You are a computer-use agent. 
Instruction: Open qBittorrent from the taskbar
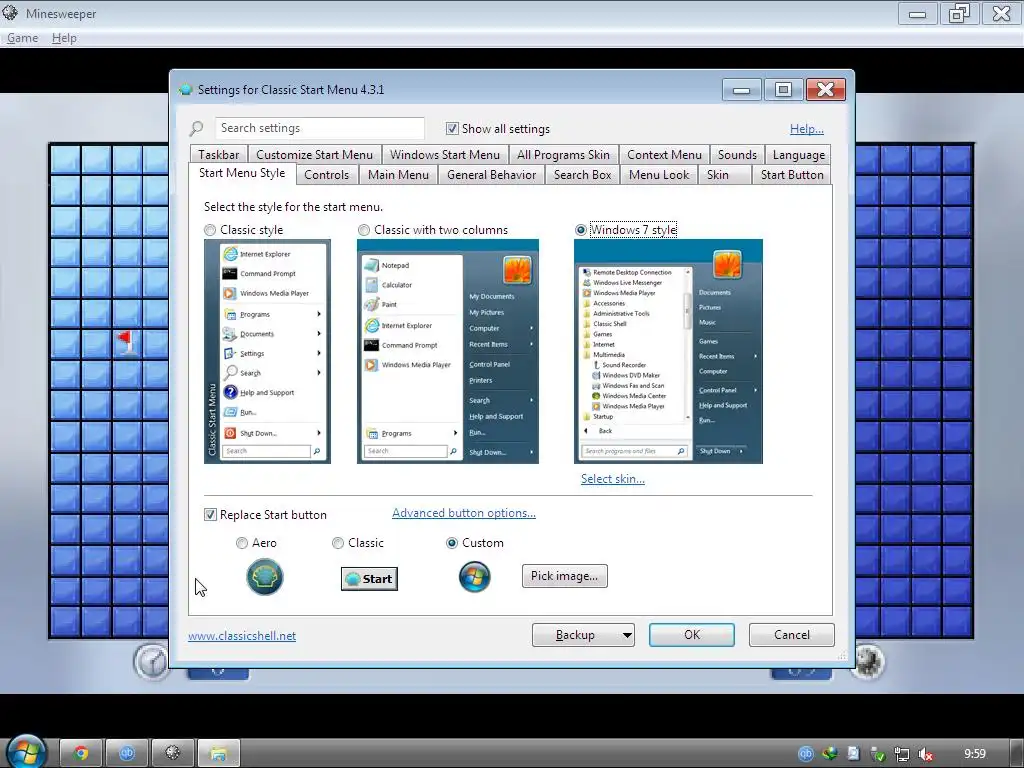click(x=127, y=754)
